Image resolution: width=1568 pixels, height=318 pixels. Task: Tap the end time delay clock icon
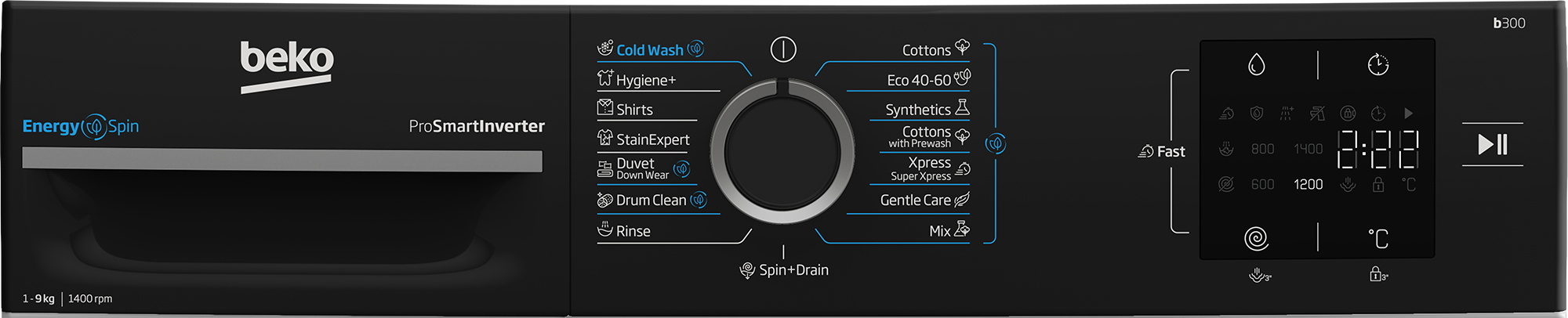pyautogui.click(x=1378, y=64)
